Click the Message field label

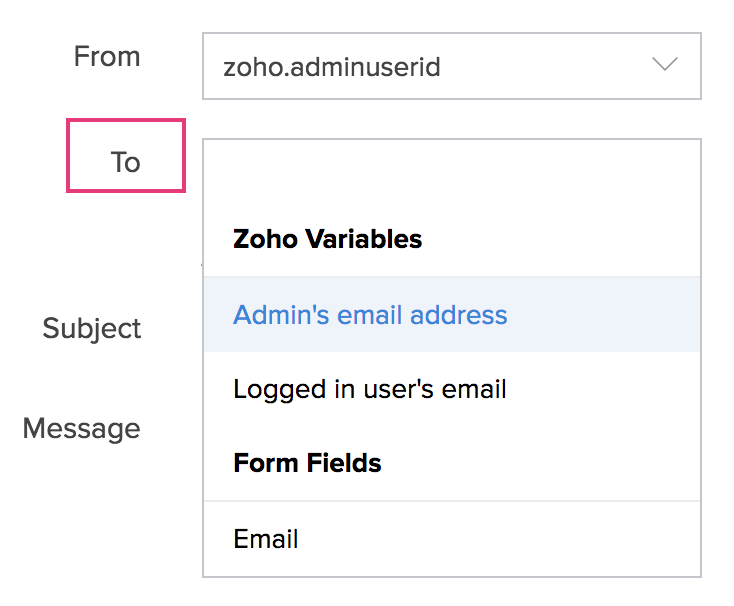pos(81,428)
